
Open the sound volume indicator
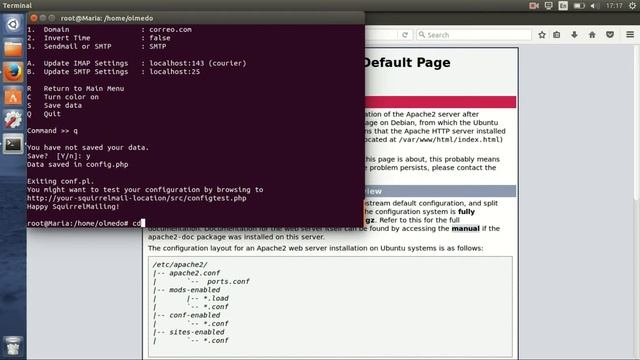[595, 6]
